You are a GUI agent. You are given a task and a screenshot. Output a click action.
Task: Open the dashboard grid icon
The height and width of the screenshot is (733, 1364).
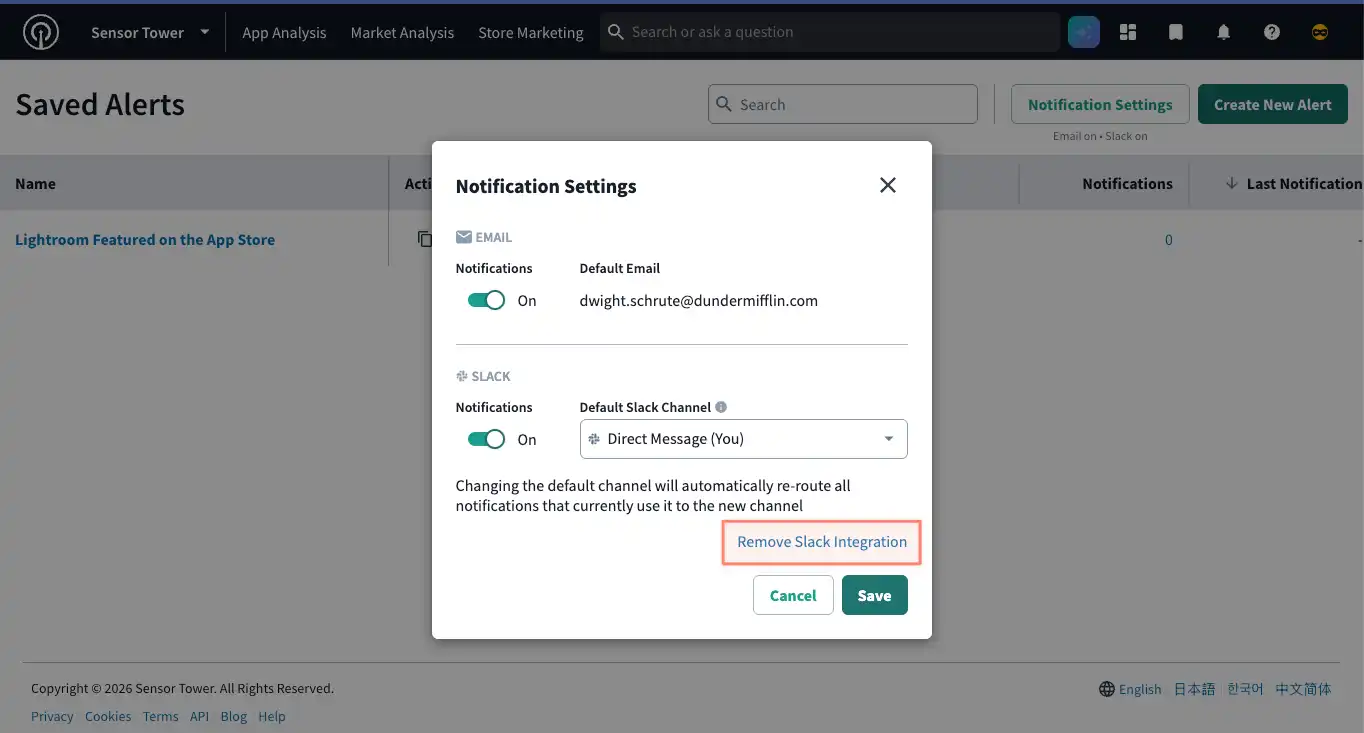[1128, 32]
